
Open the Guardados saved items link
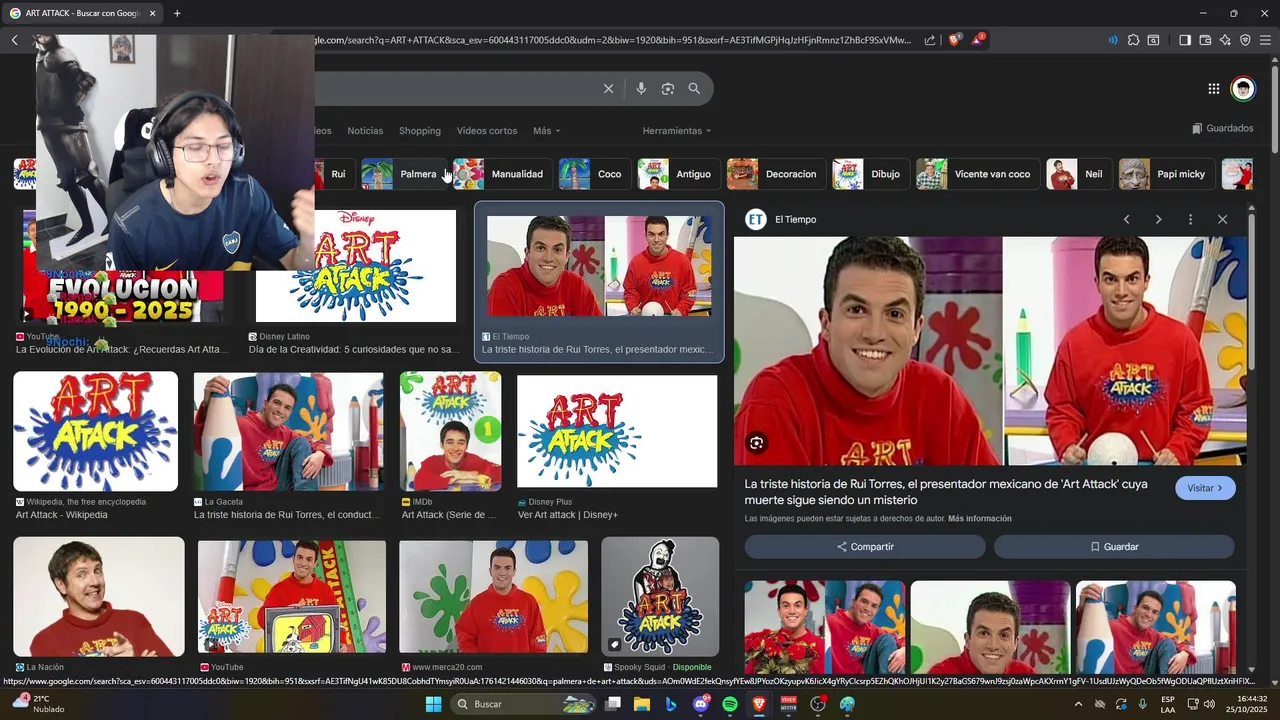tap(1223, 128)
